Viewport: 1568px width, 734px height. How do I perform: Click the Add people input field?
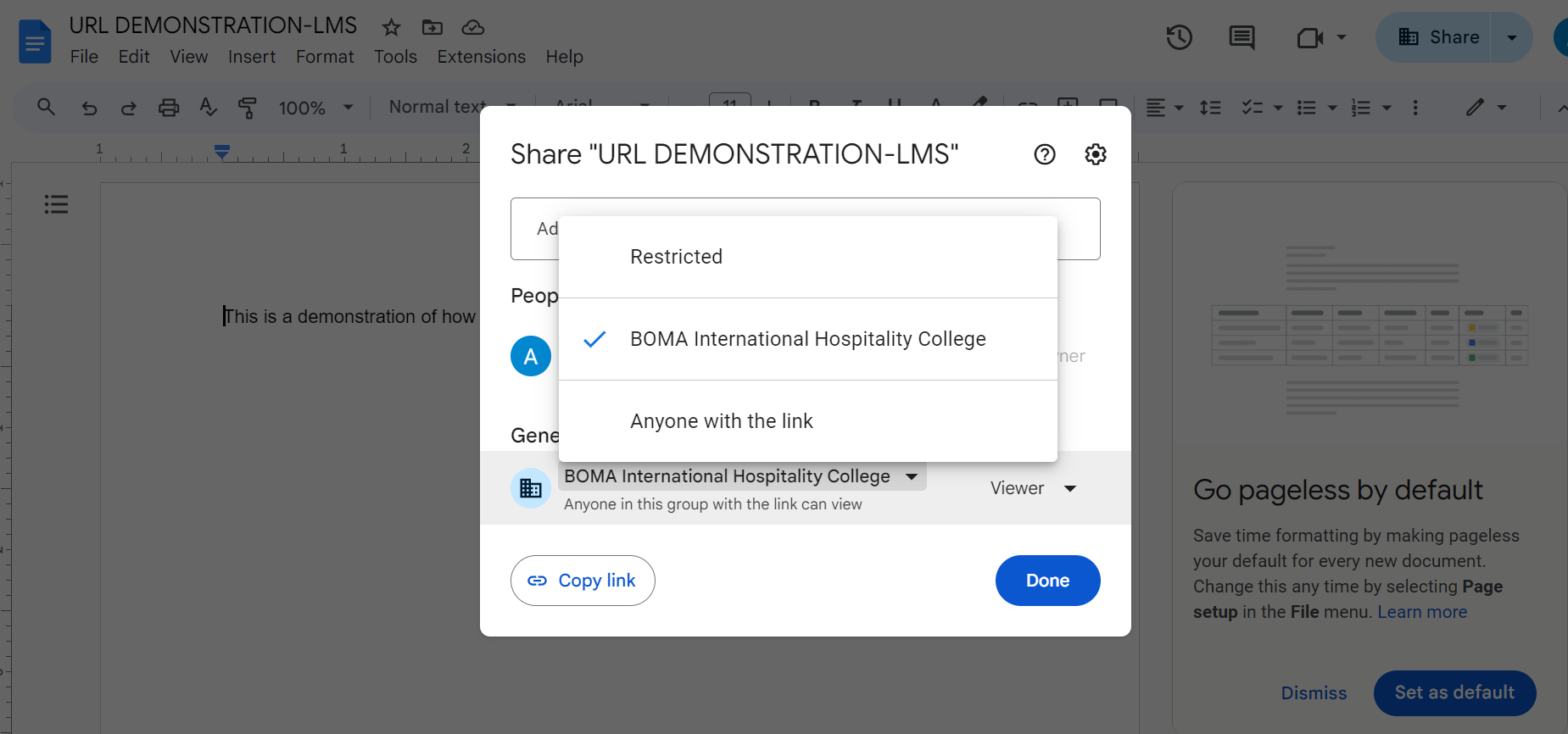[x=806, y=229]
